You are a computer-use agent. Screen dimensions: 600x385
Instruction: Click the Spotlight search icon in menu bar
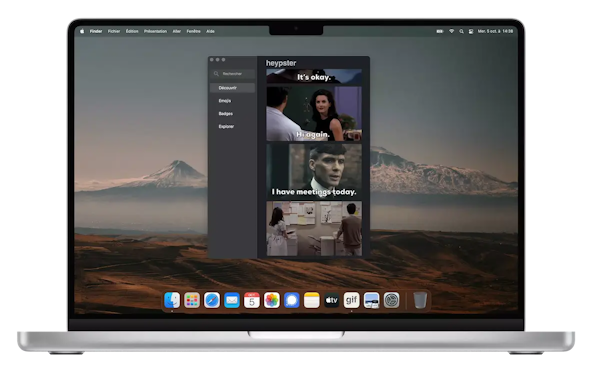pos(461,31)
